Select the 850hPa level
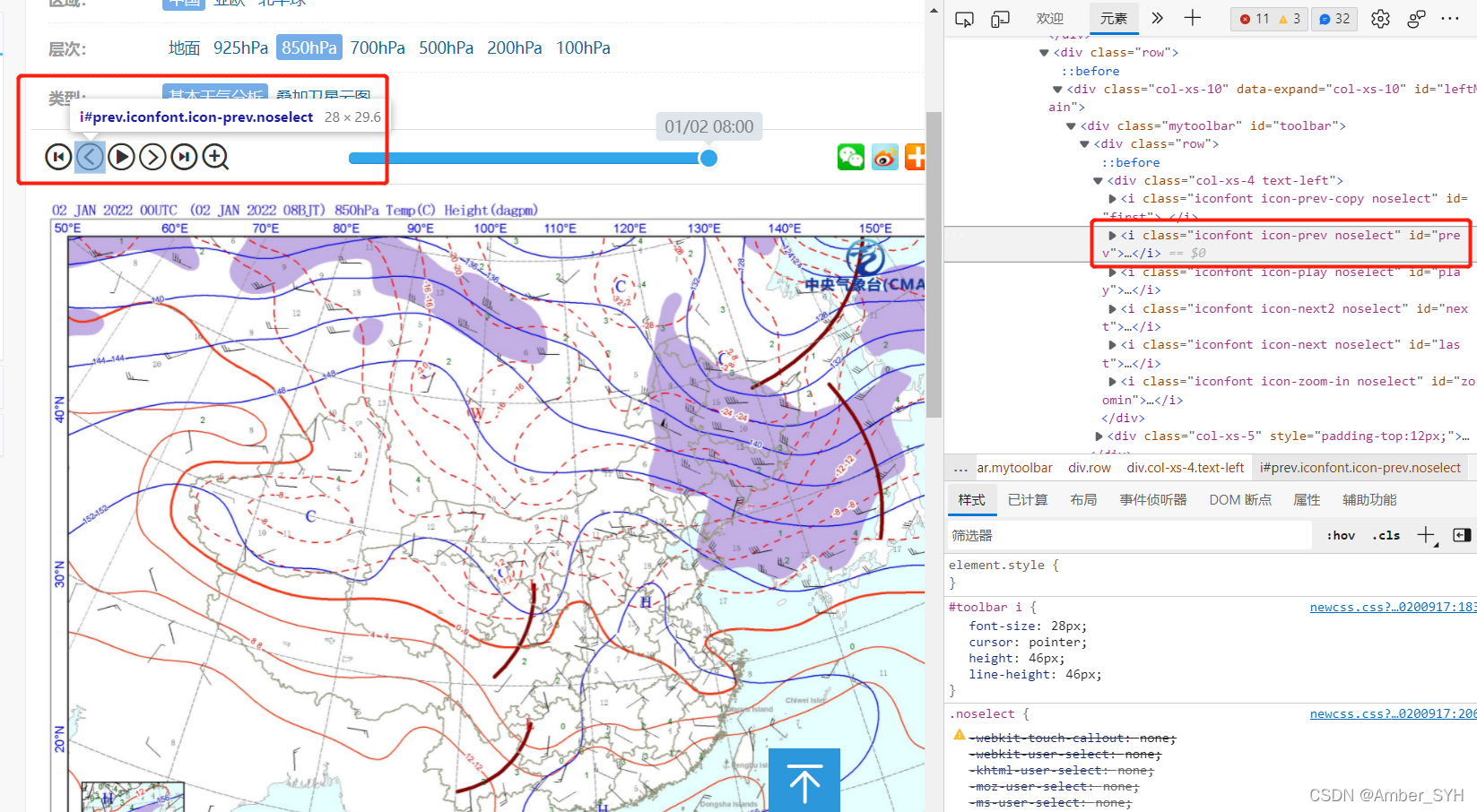The width and height of the screenshot is (1477, 812). click(309, 48)
